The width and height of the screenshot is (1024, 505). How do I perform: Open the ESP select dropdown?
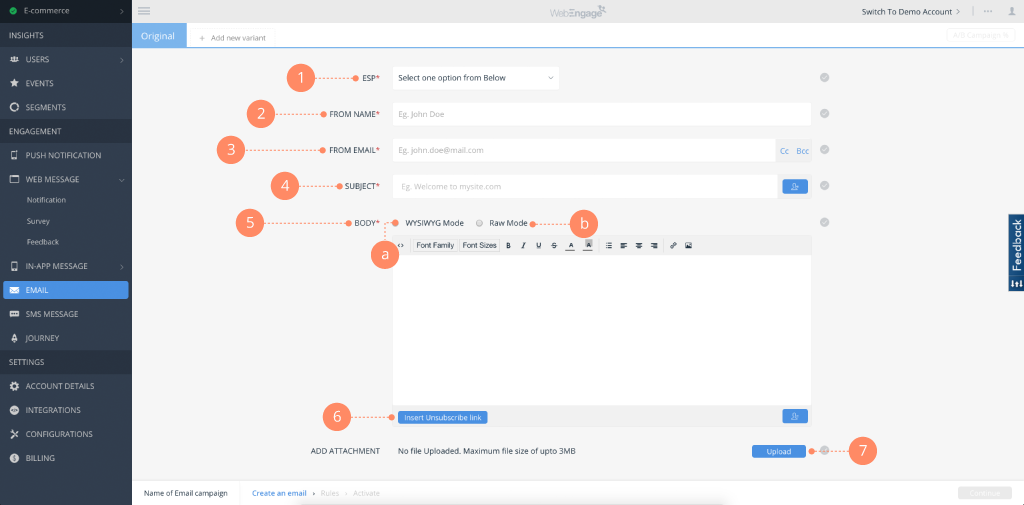[x=475, y=78]
